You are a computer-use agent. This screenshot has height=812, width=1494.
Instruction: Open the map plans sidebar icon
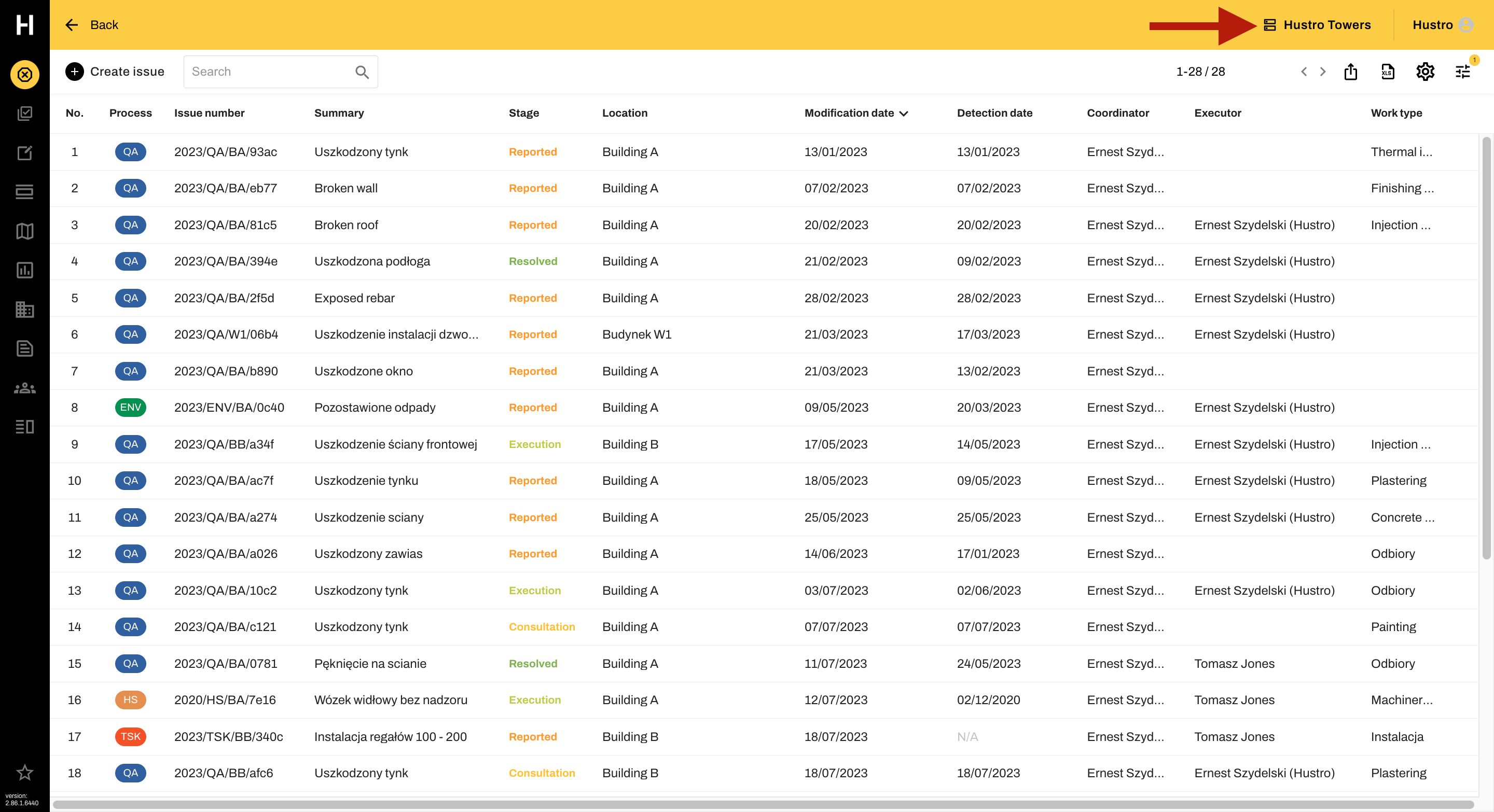pos(24,231)
